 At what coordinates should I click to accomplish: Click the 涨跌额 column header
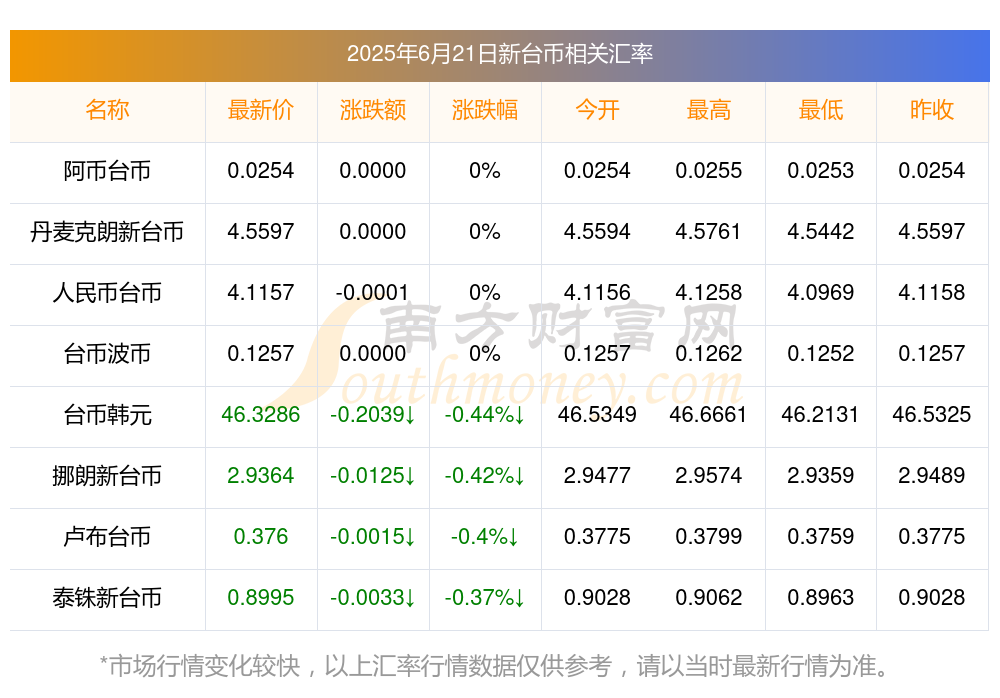click(372, 110)
